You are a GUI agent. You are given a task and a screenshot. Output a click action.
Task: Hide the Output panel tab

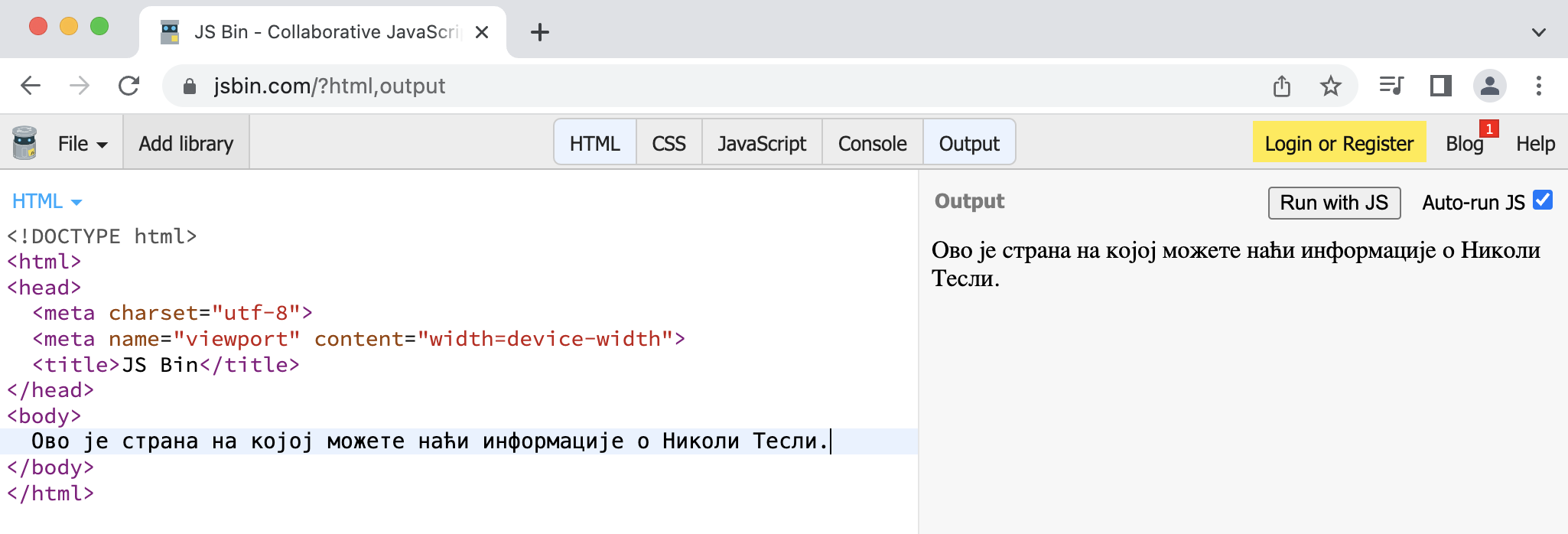click(969, 143)
